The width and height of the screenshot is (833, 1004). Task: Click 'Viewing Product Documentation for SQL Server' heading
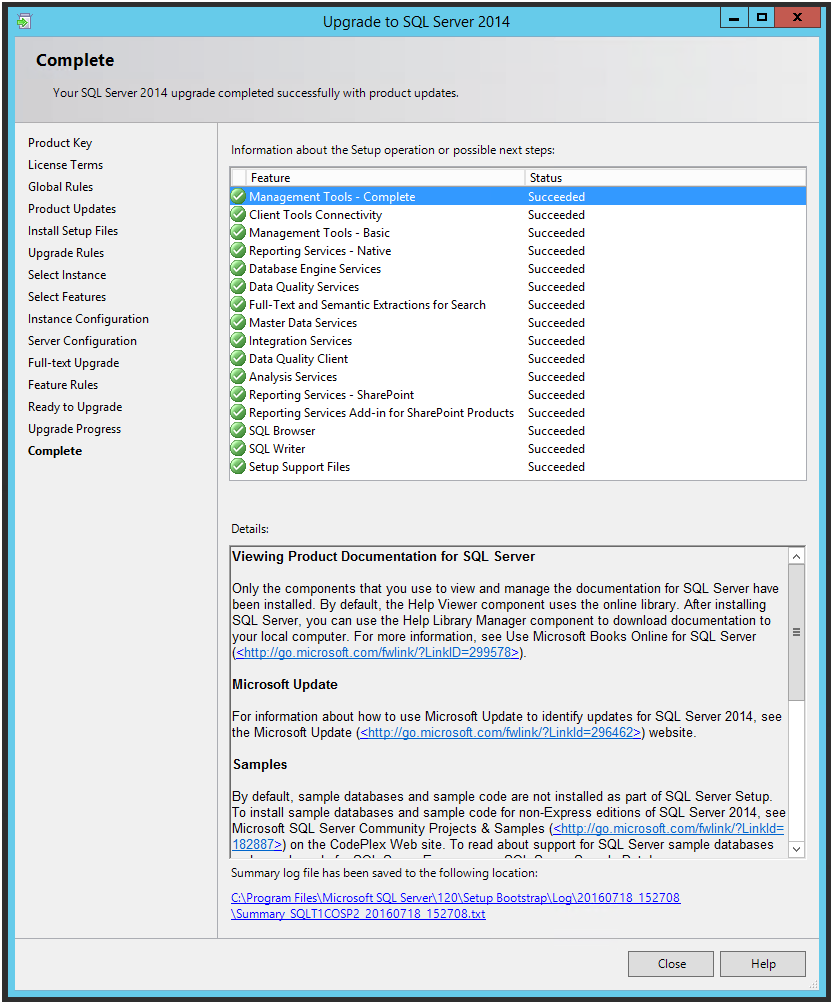tap(384, 556)
